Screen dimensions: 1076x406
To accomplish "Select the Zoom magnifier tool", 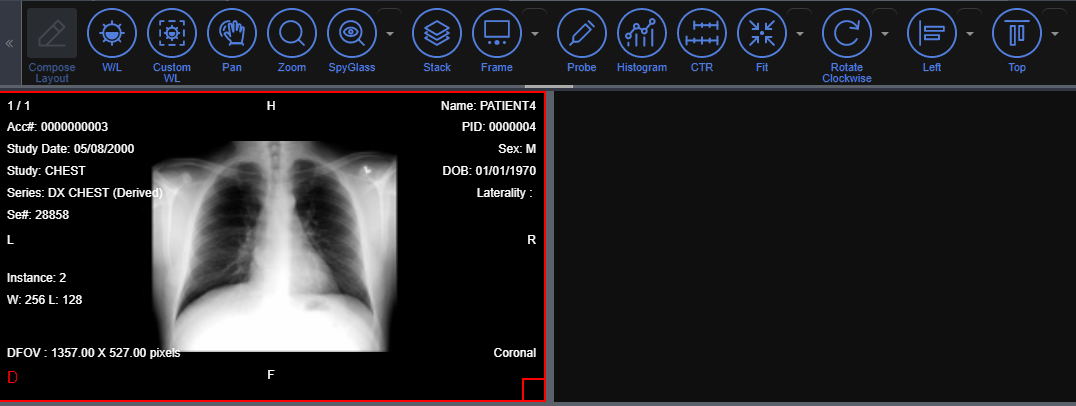I will (x=292, y=33).
